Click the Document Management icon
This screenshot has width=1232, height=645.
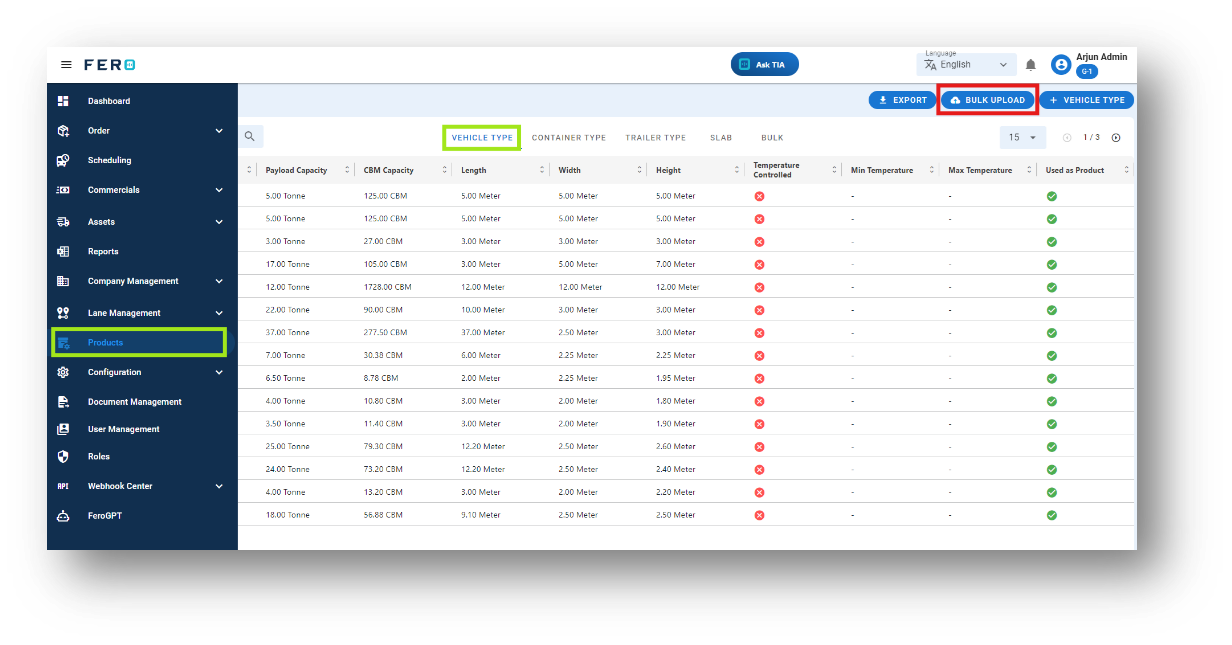(63, 402)
